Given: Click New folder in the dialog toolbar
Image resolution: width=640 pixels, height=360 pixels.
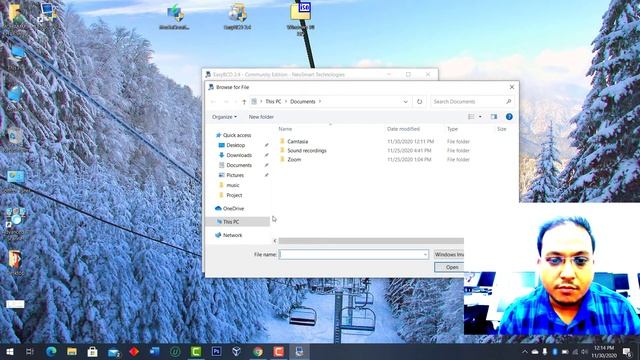Looking at the screenshot, I should (x=261, y=117).
